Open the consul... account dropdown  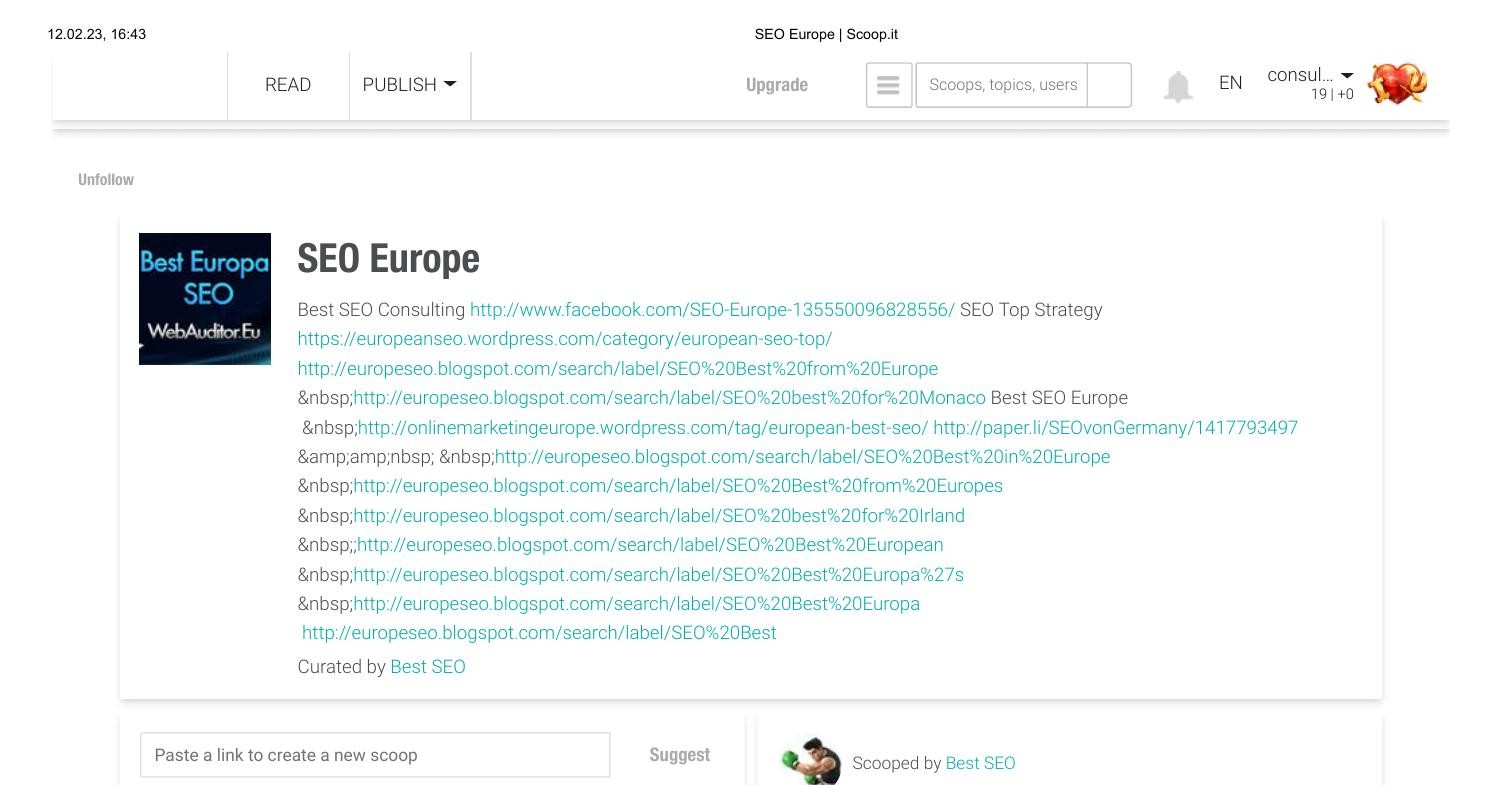(1307, 75)
